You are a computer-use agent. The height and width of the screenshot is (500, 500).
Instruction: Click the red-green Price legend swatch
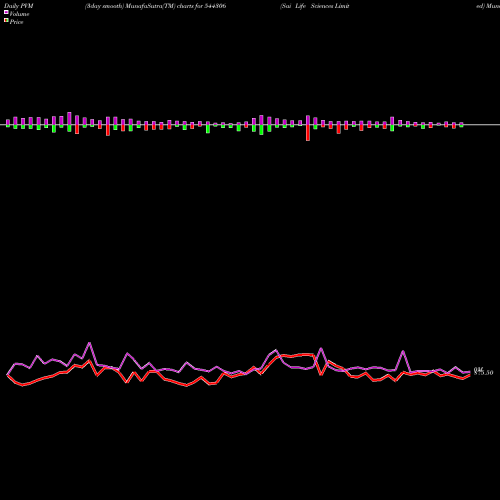[6, 20]
